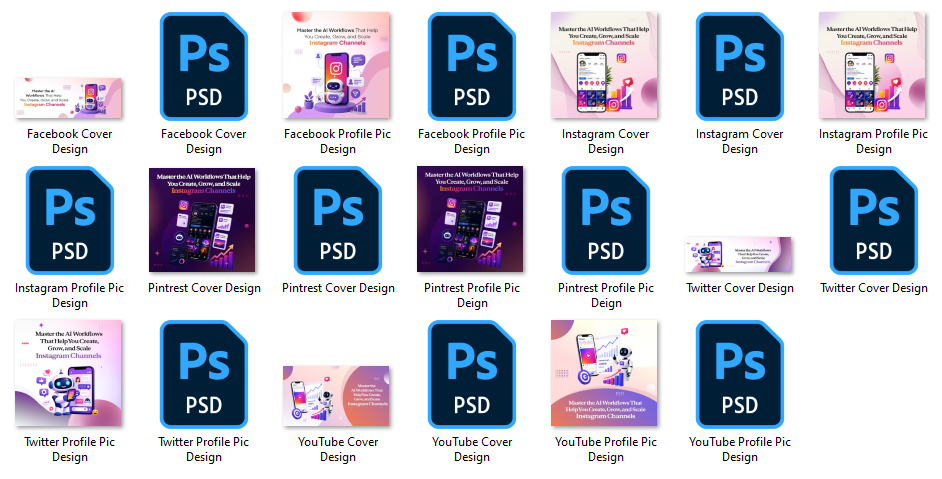Select the Instagram Profile Pic Design PSD icon
This screenshot has height=479, width=942.
pos(70,221)
